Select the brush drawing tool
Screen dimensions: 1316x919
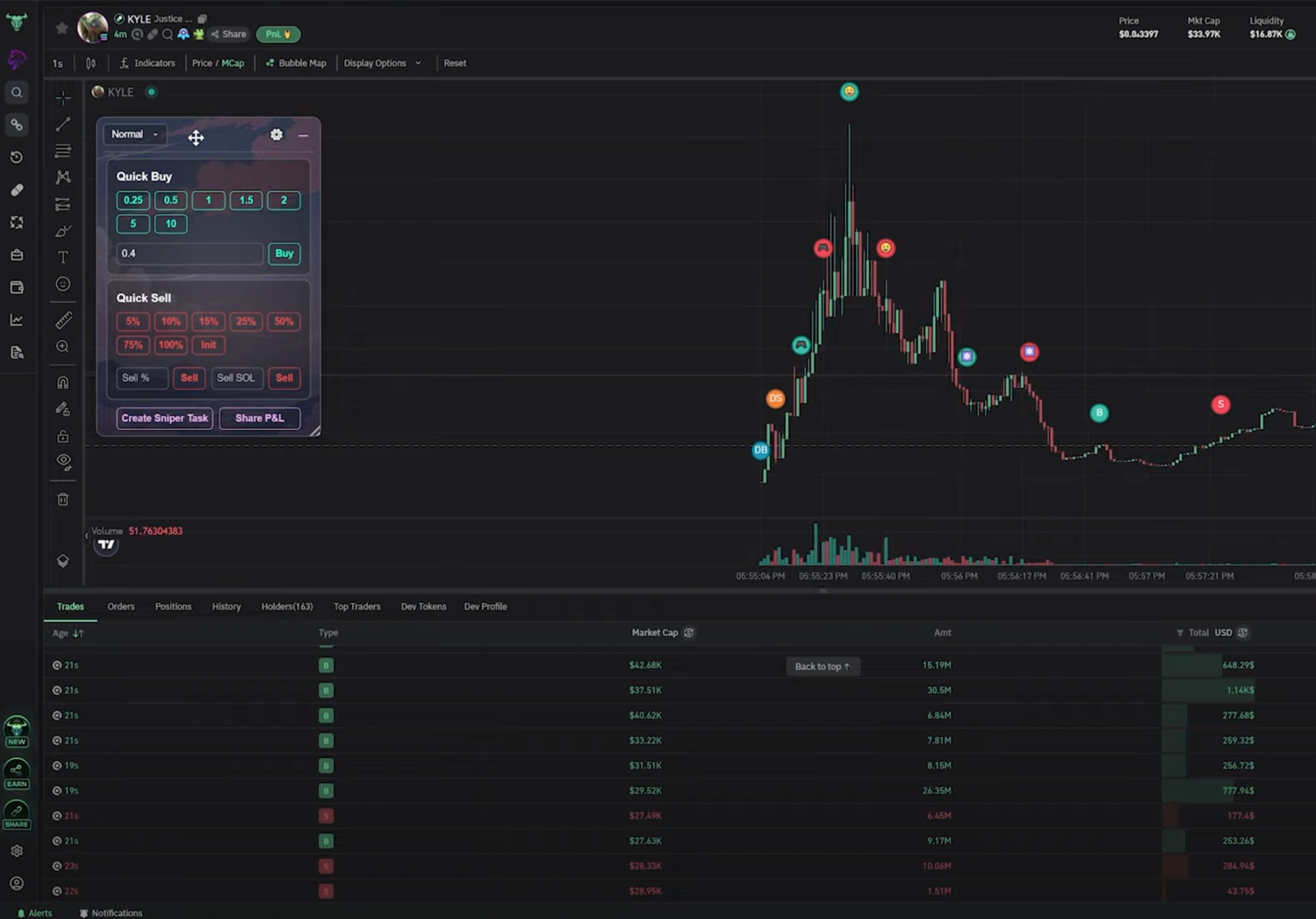pyautogui.click(x=63, y=230)
